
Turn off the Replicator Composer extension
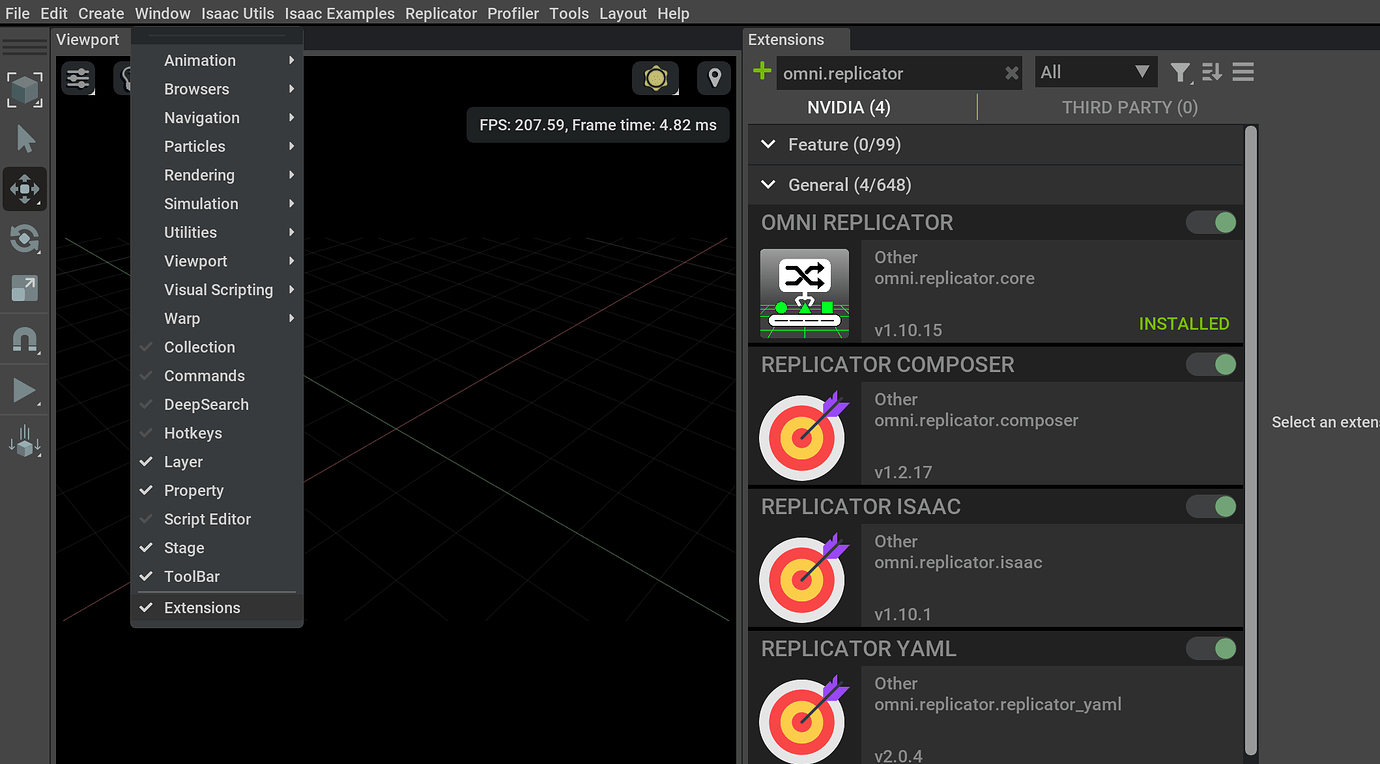click(x=1211, y=364)
